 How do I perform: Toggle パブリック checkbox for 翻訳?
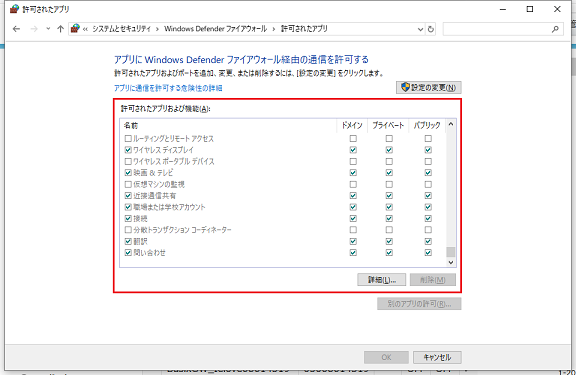click(428, 241)
